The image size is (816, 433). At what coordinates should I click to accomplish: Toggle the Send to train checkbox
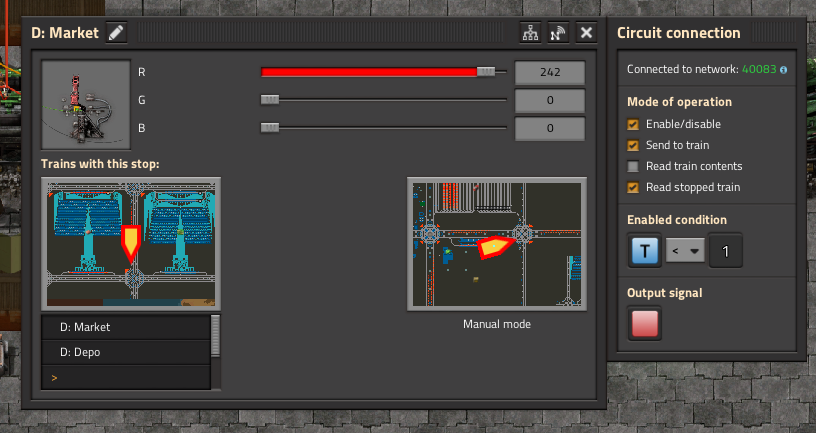[x=633, y=145]
